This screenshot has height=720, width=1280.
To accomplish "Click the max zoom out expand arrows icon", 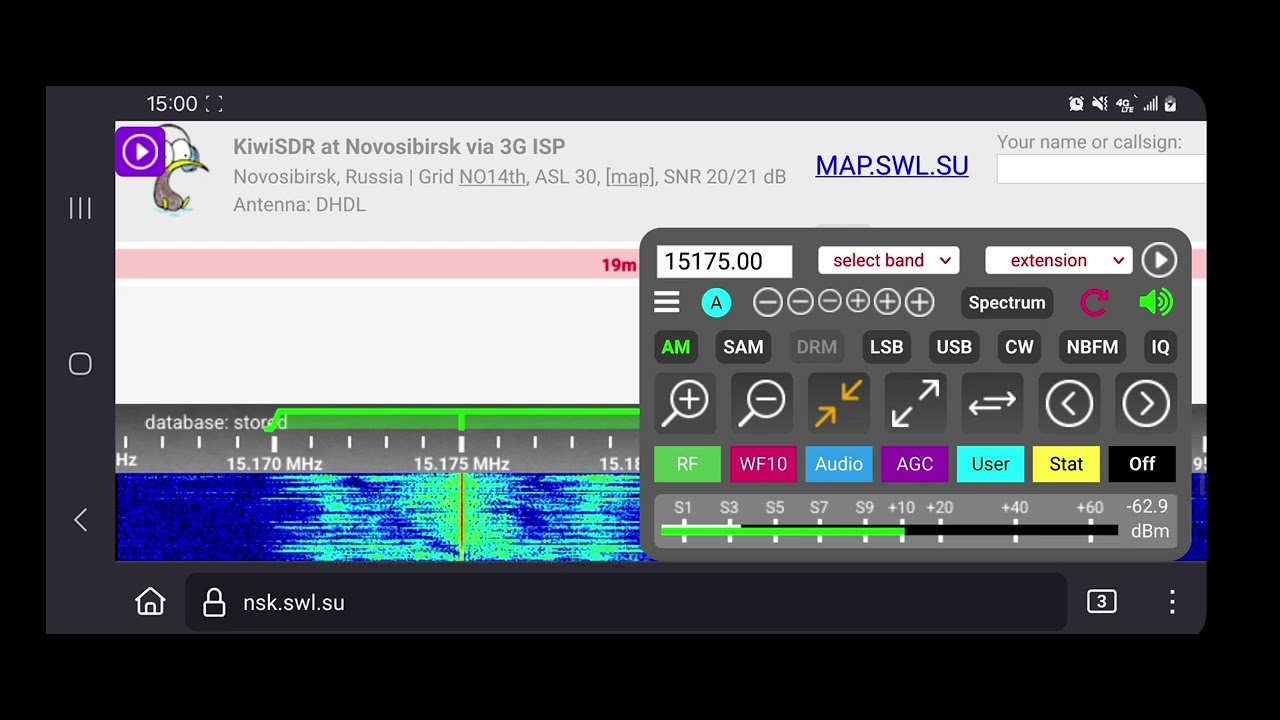I will click(916, 403).
